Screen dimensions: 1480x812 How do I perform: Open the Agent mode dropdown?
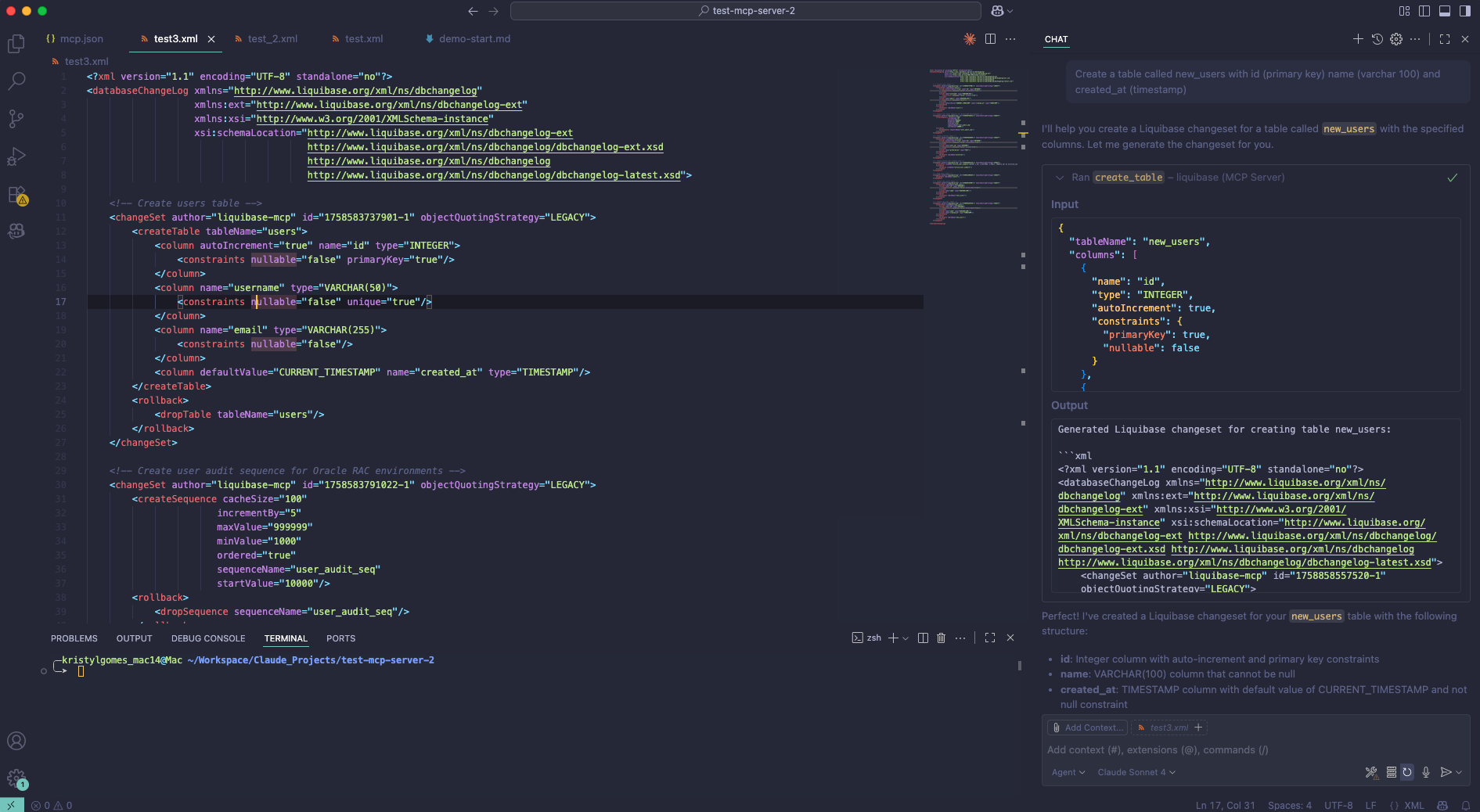pos(1068,772)
